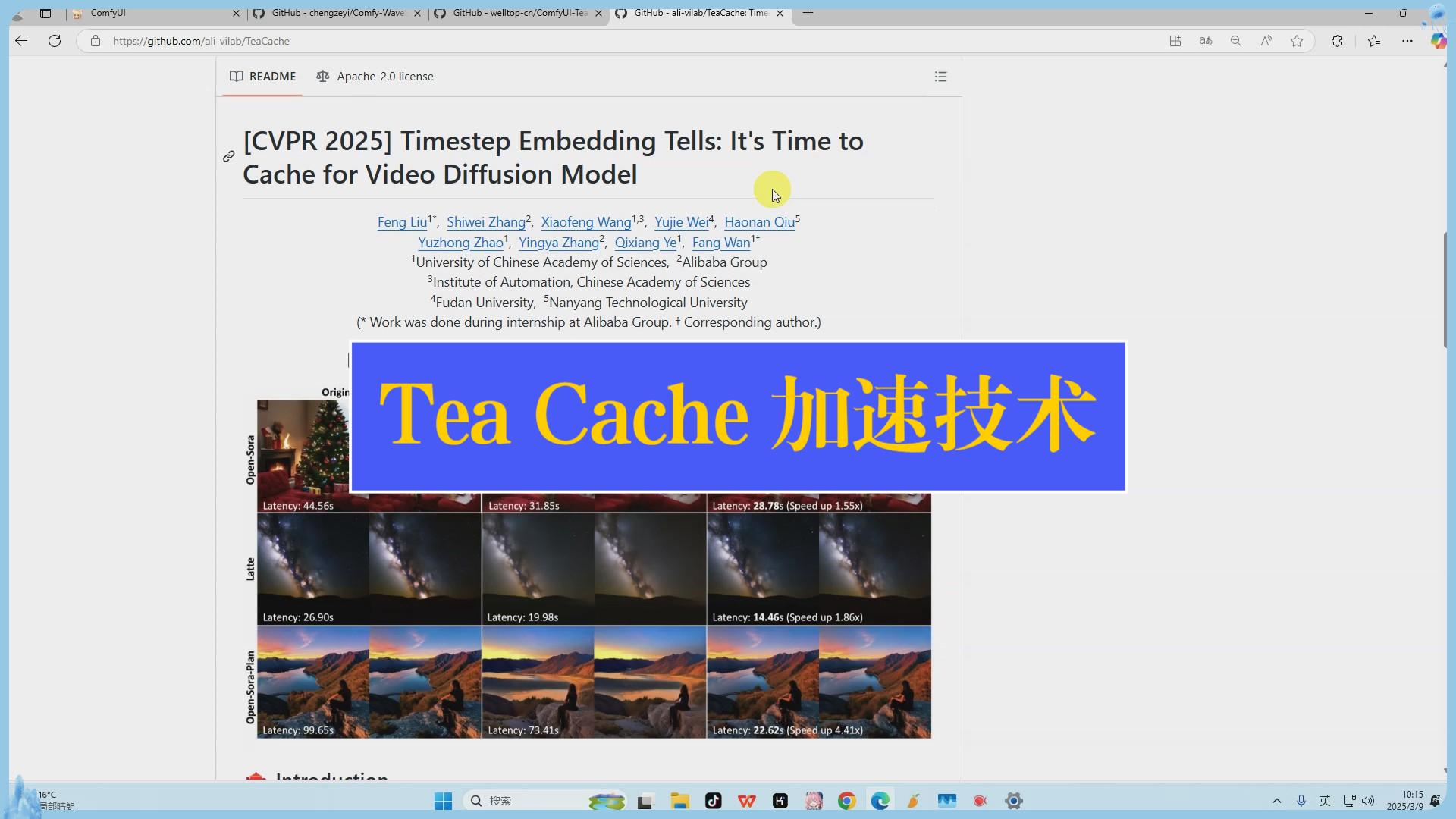Open the Haonan Qiu author link
1456x819 pixels.
[x=759, y=222]
